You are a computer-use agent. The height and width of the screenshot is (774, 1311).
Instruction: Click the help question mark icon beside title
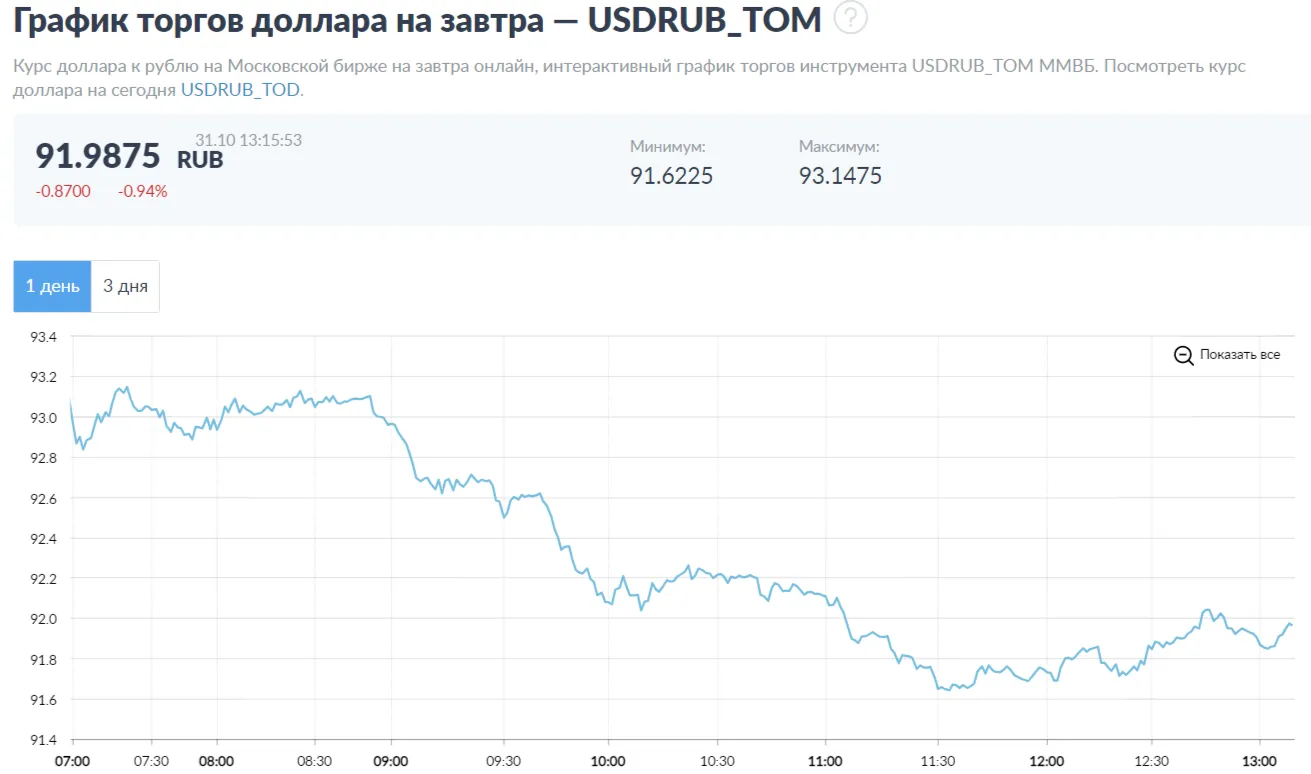click(x=850, y=18)
